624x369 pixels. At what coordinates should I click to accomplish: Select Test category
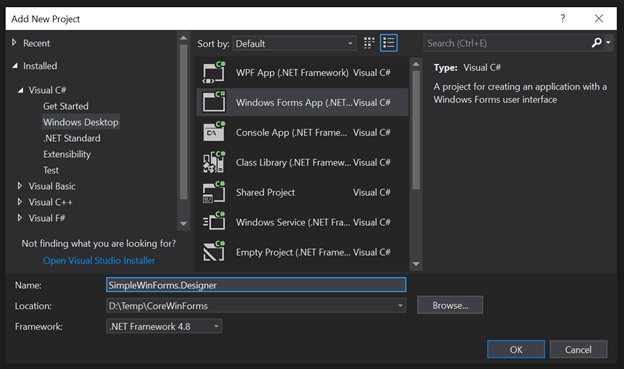pyautogui.click(x=51, y=170)
